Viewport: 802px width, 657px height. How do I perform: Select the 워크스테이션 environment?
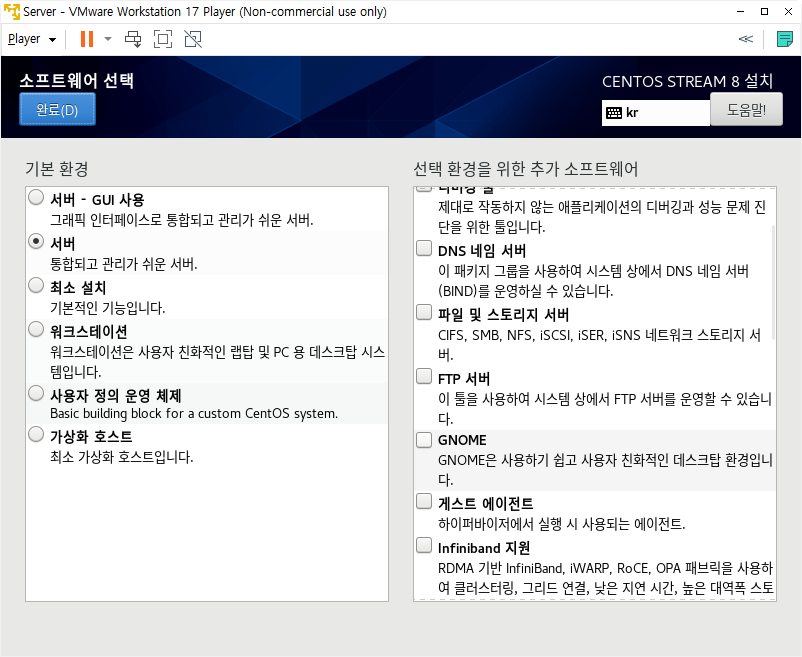[x=36, y=329]
